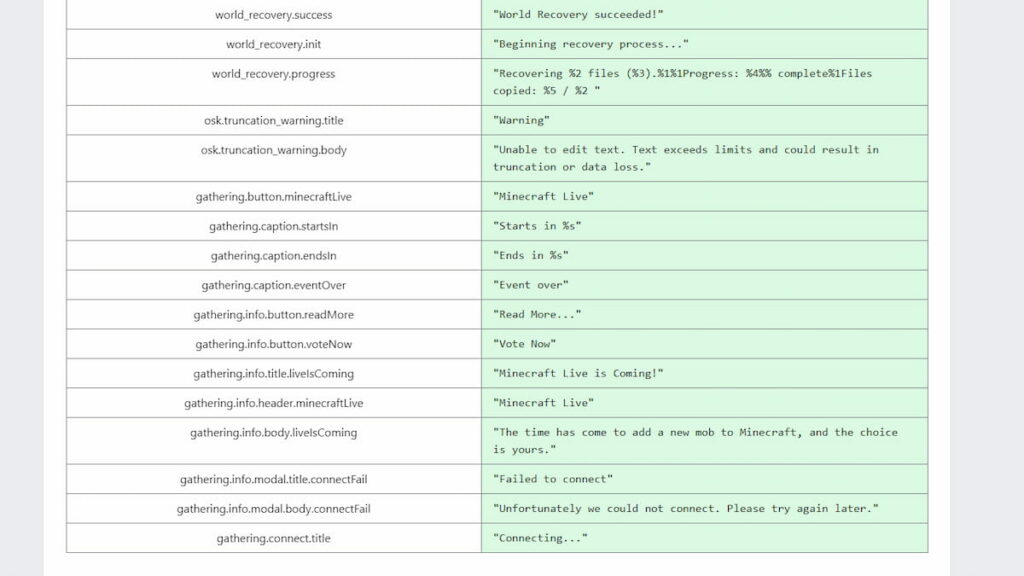Click the world_recovery.success key cell

274,14
